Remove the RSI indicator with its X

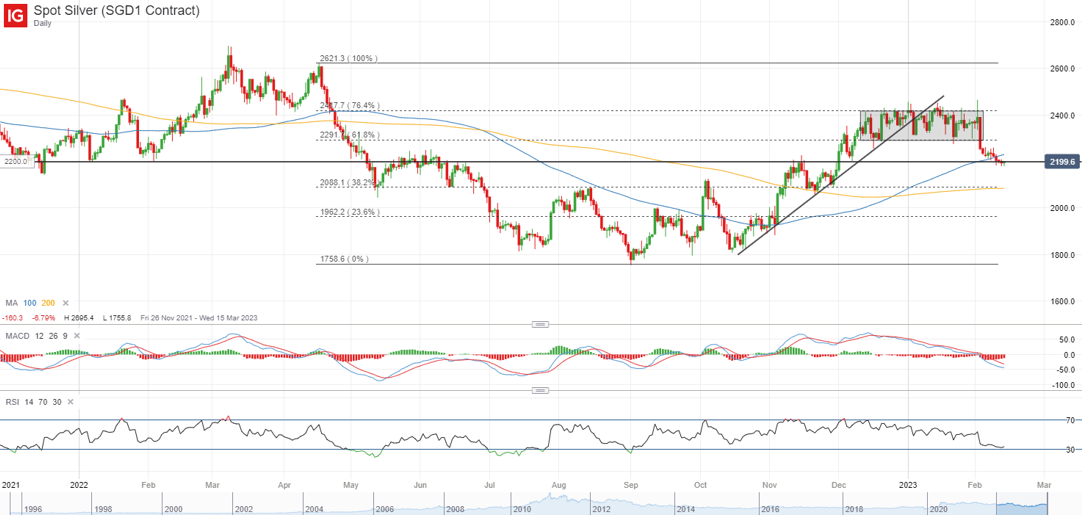click(70, 401)
